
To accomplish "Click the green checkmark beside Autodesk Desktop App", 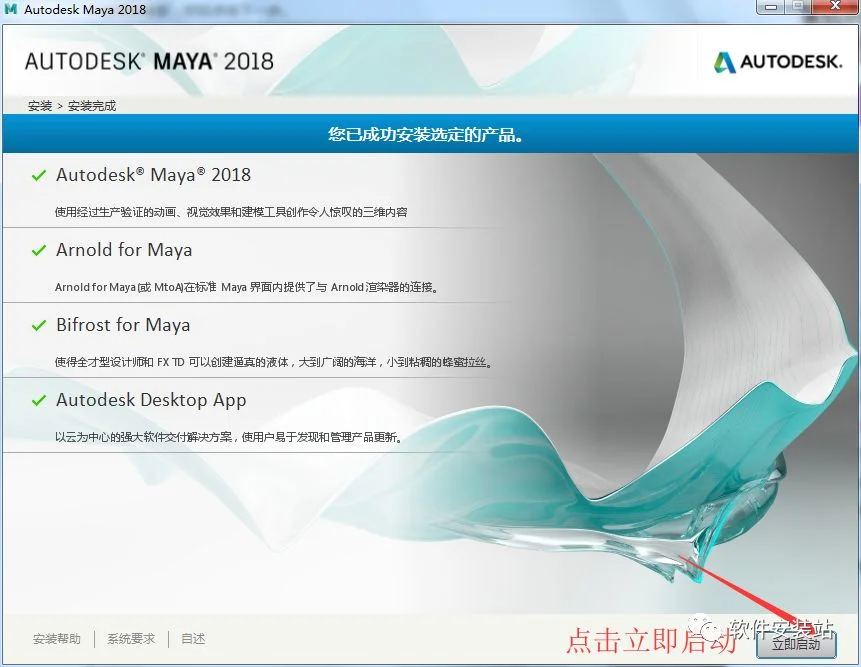I will (x=39, y=401).
